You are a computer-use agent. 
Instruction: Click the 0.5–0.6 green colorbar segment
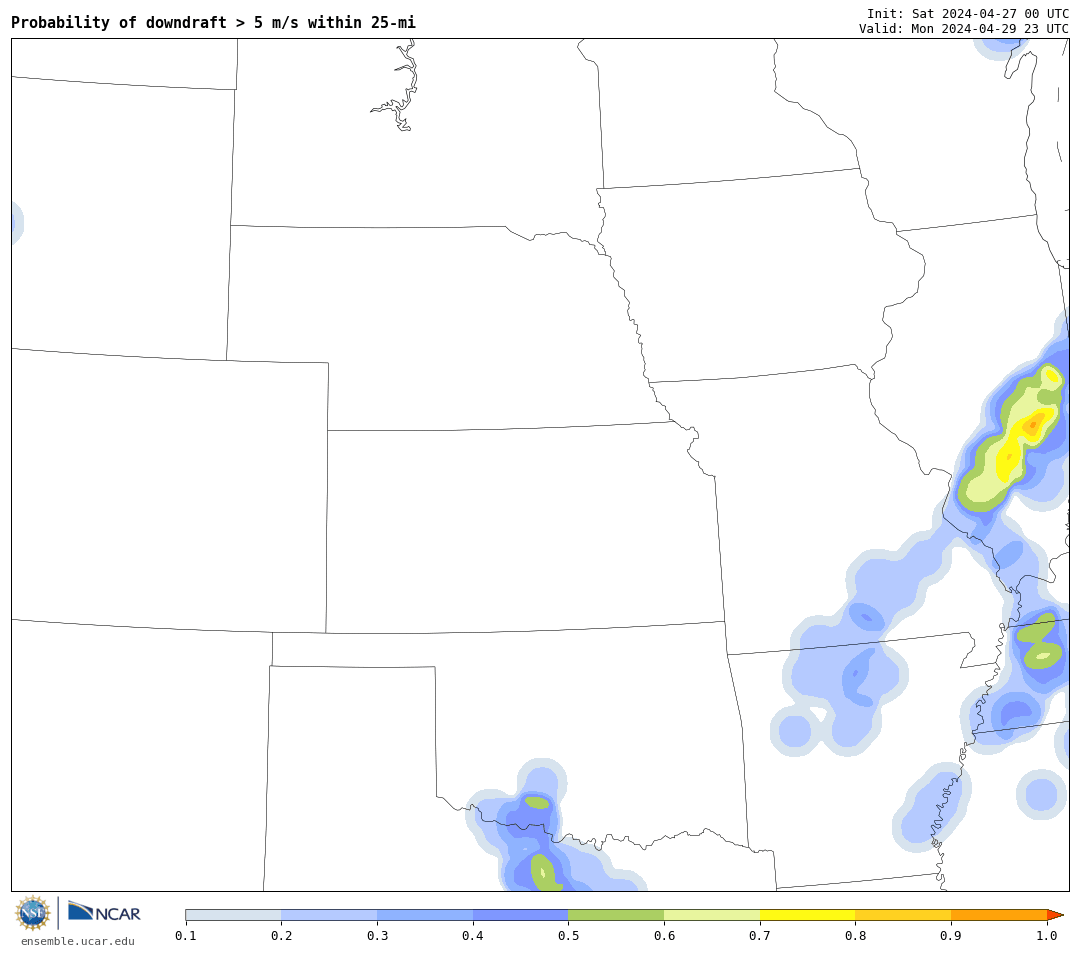616,915
